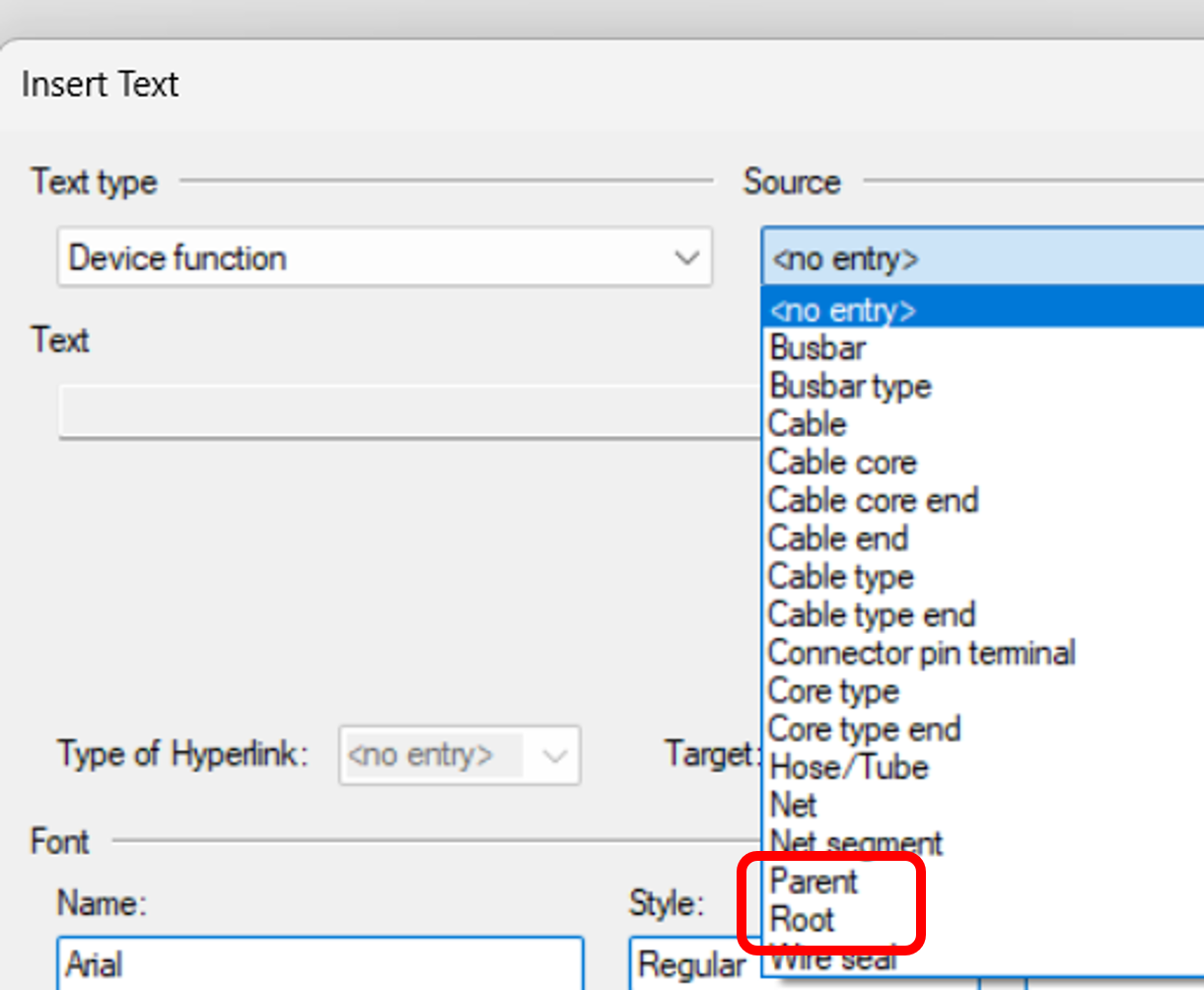Choose Cable type end in the list

click(x=982, y=615)
